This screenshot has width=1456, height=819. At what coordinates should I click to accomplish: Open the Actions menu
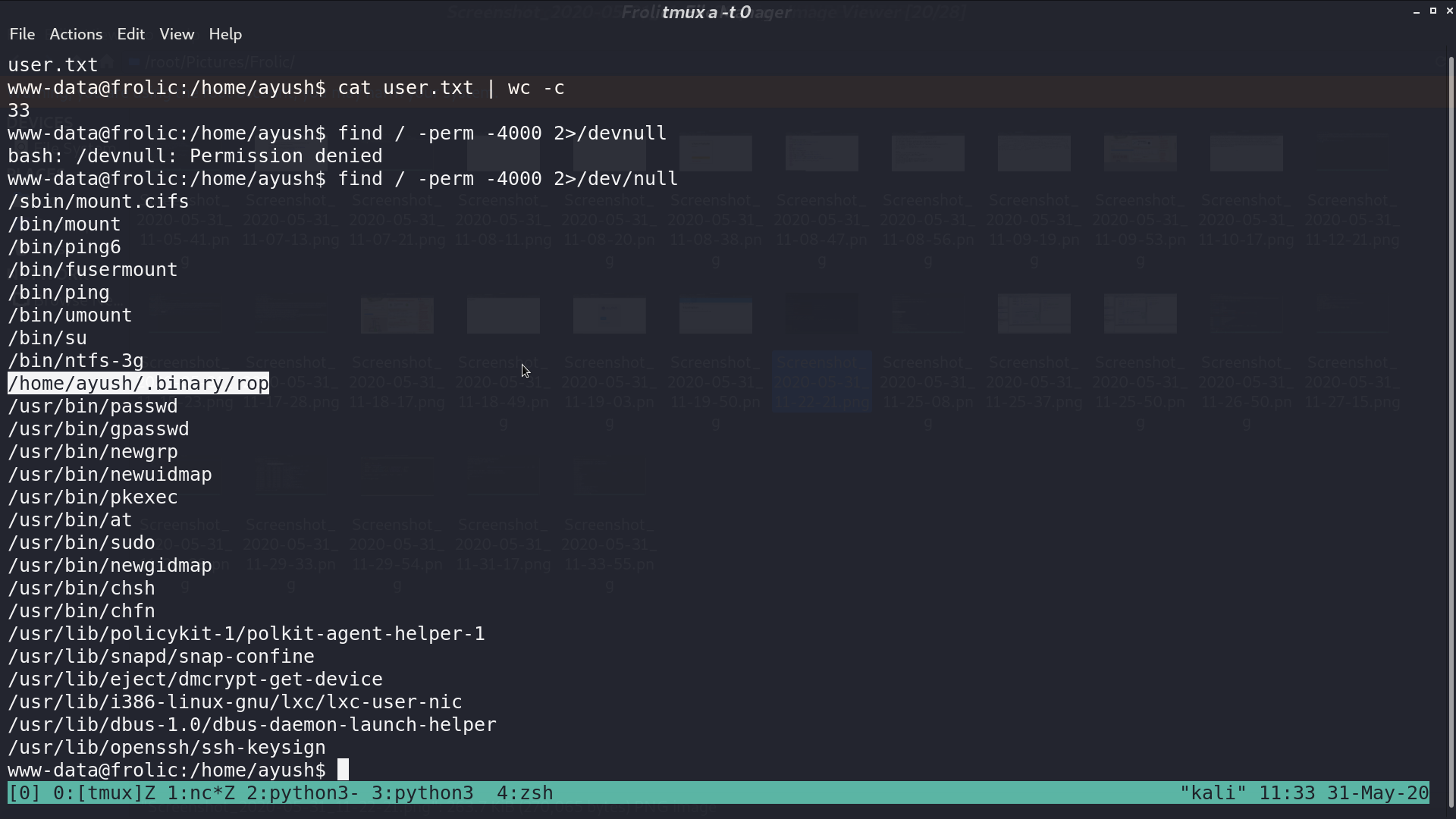[x=76, y=34]
